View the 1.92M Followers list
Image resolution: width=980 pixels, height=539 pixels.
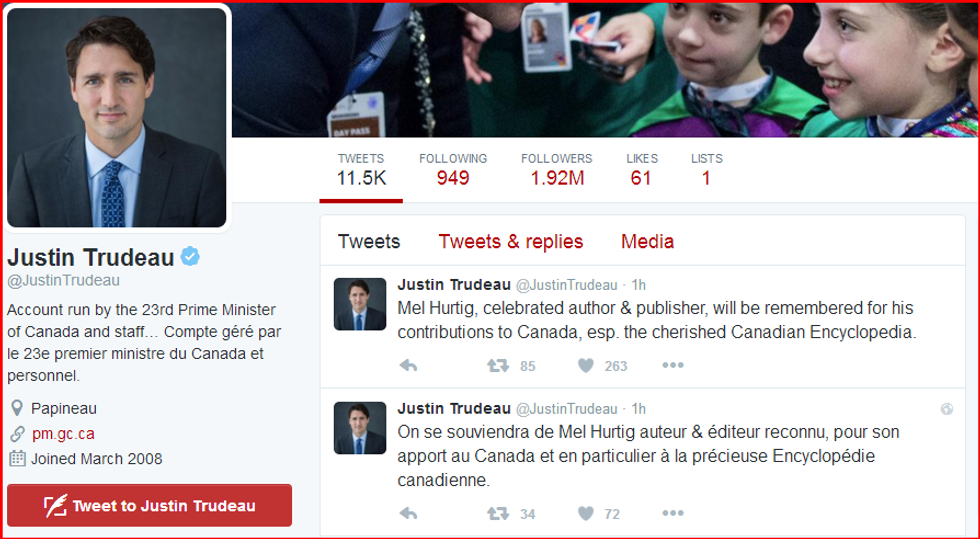click(557, 169)
